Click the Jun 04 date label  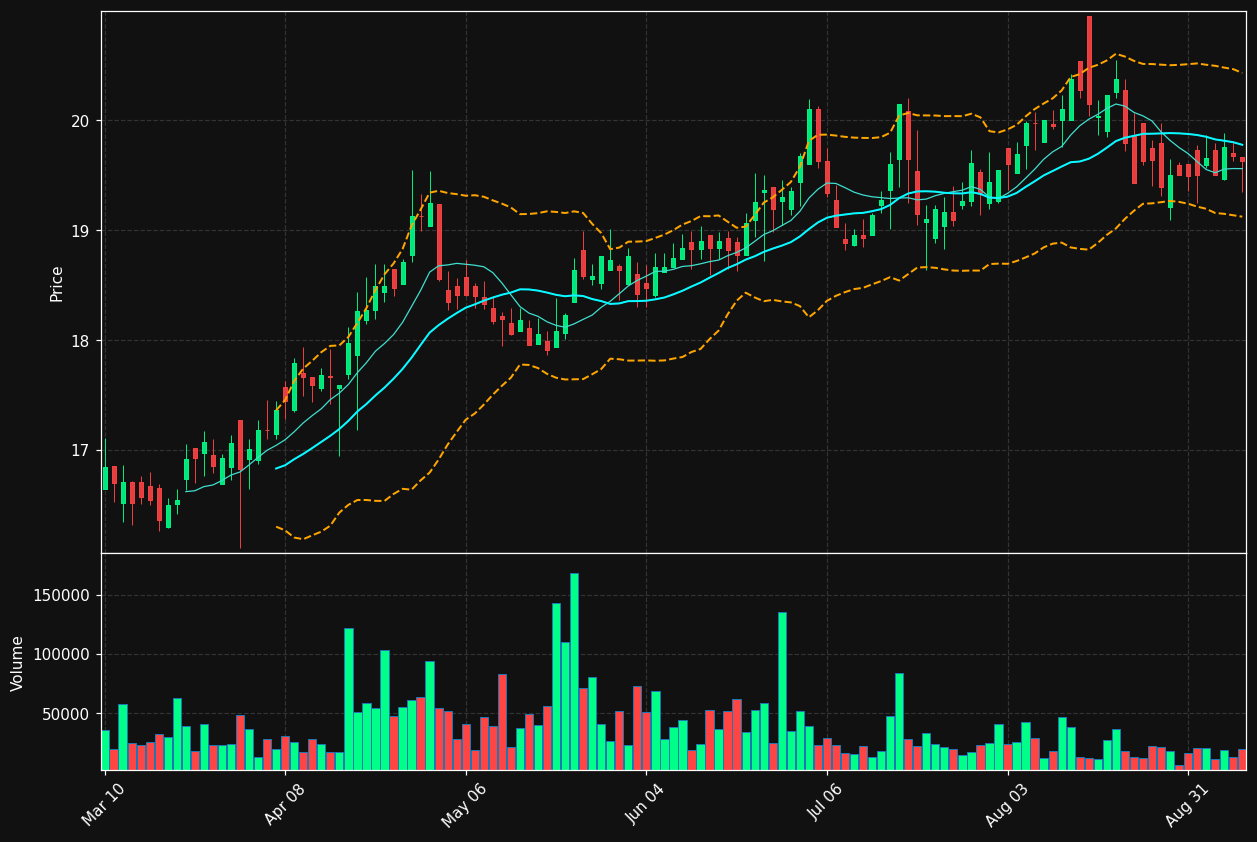tap(645, 803)
